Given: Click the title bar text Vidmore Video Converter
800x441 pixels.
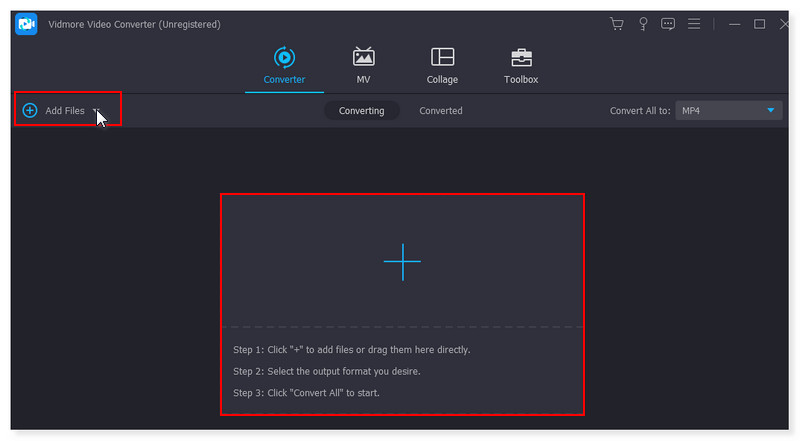Looking at the screenshot, I should pos(134,24).
